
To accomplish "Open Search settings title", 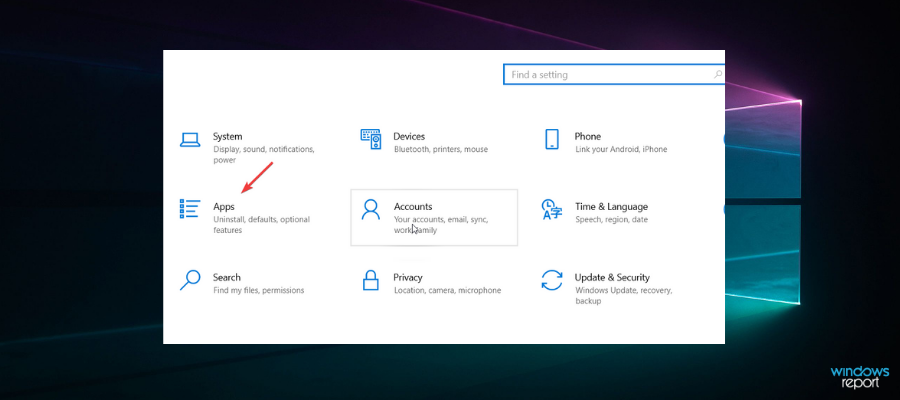I will (x=227, y=277).
